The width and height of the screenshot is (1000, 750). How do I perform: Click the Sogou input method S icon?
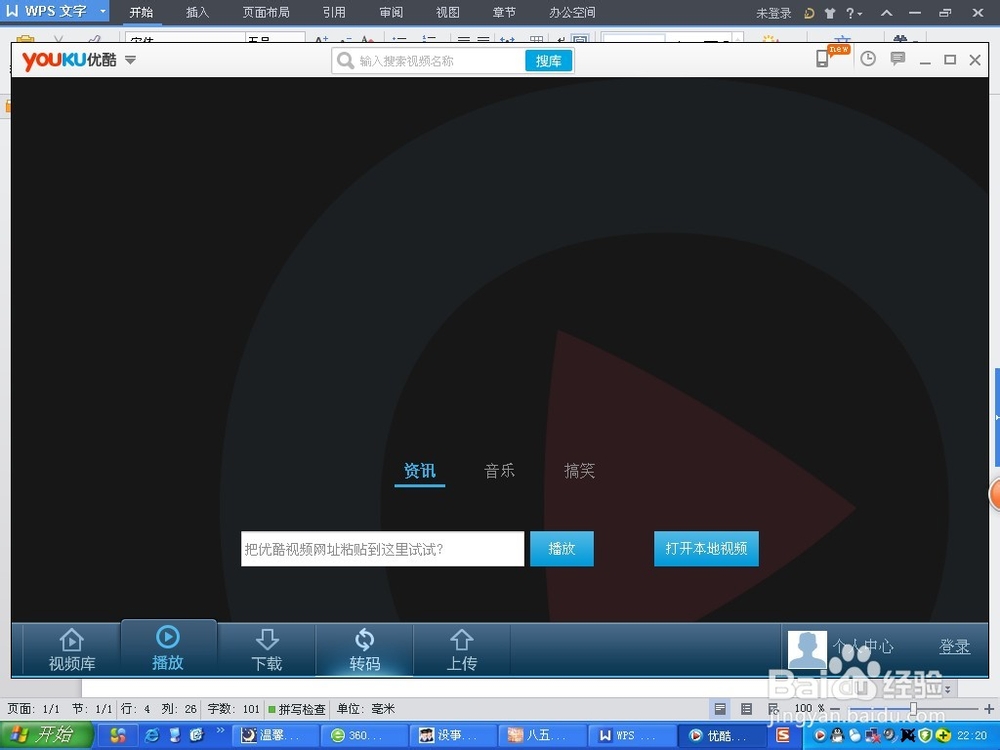pyautogui.click(x=783, y=735)
